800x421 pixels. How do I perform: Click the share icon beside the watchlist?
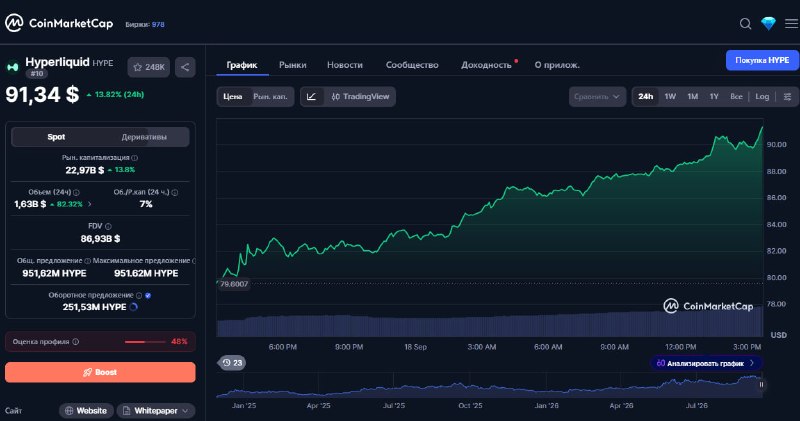[185, 67]
